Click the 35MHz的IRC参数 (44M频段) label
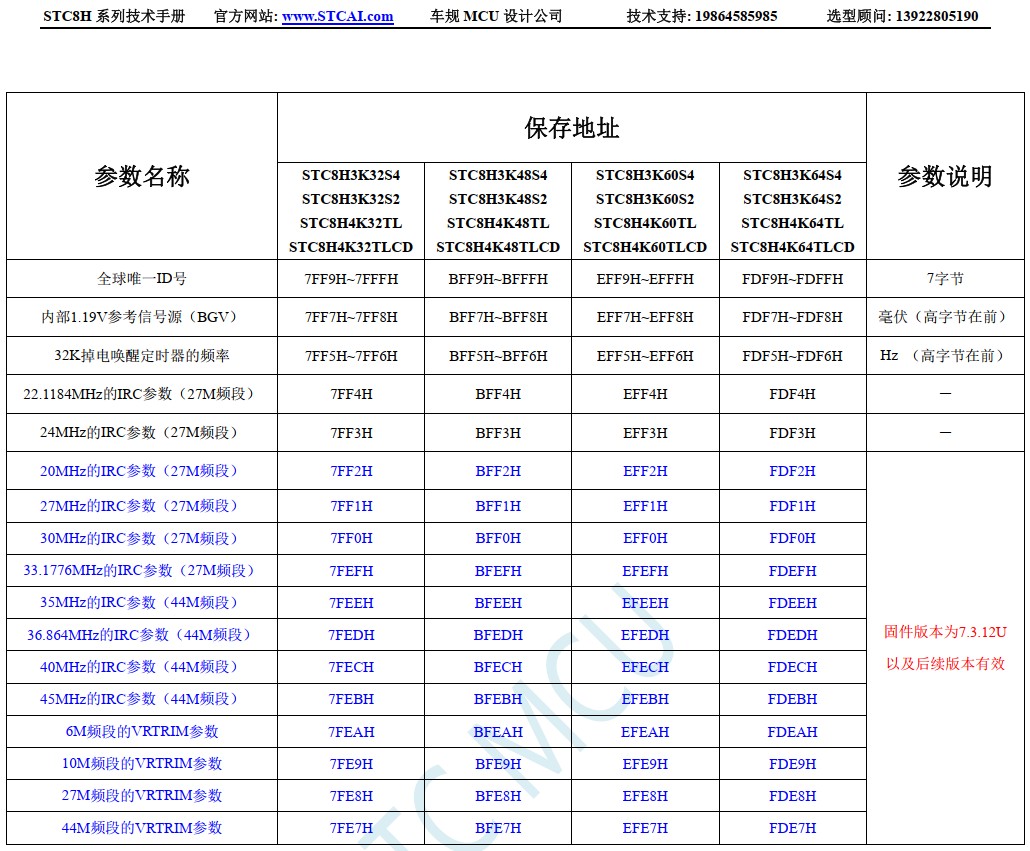 [142, 603]
